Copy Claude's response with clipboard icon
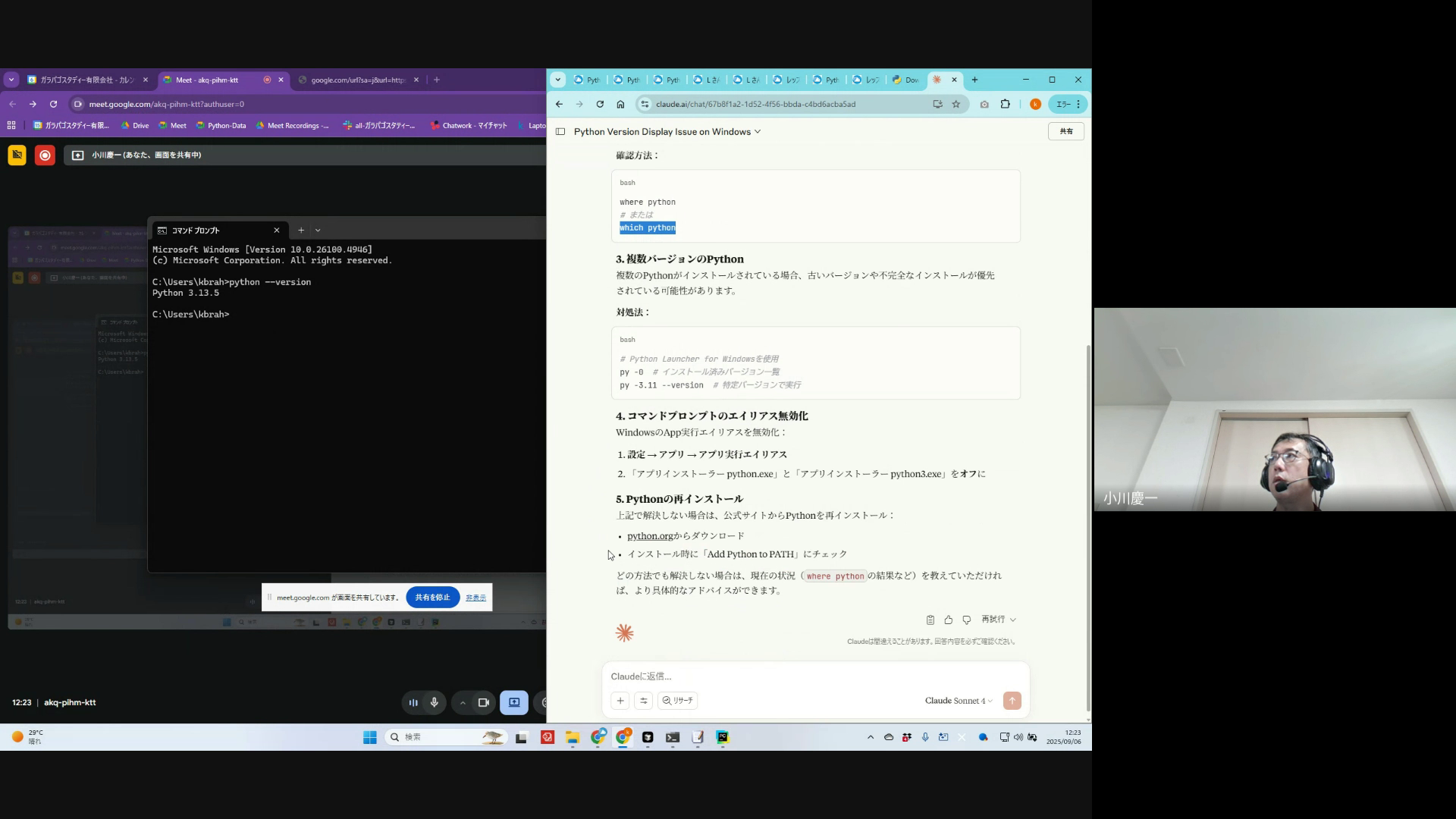 coord(930,620)
